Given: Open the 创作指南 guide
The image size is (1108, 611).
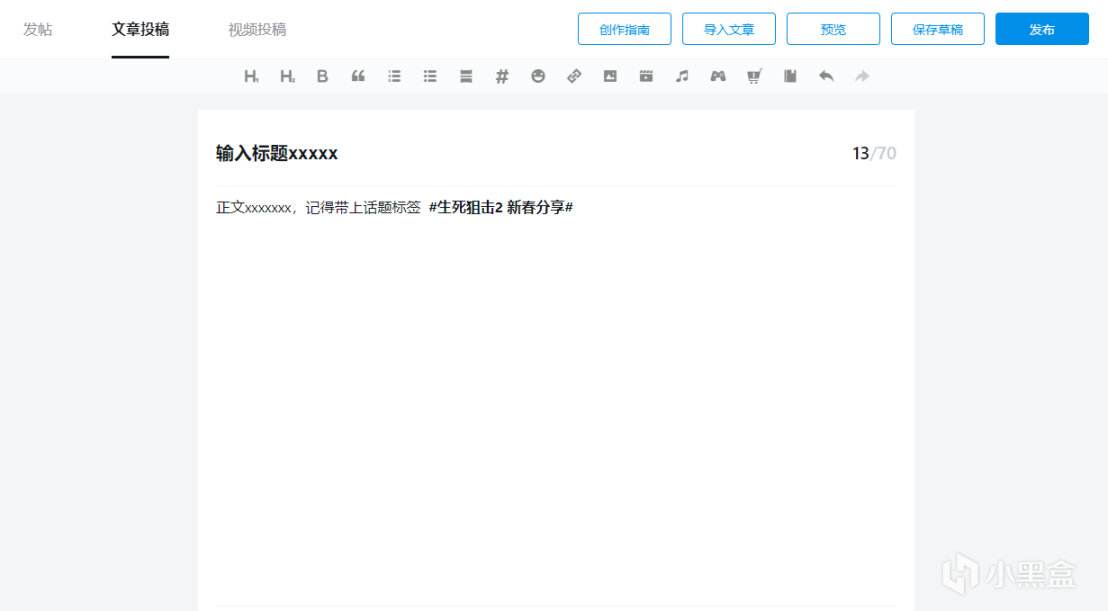Looking at the screenshot, I should point(625,29).
